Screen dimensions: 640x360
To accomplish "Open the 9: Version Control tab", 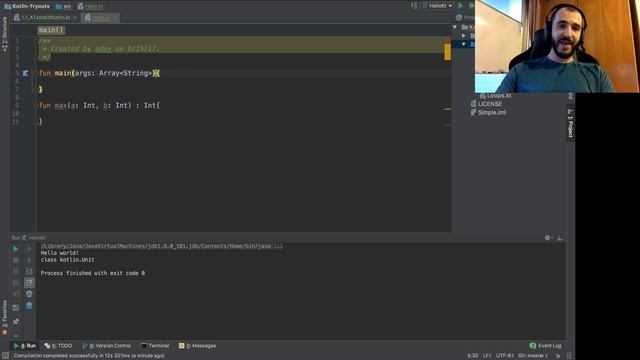I will [107, 346].
